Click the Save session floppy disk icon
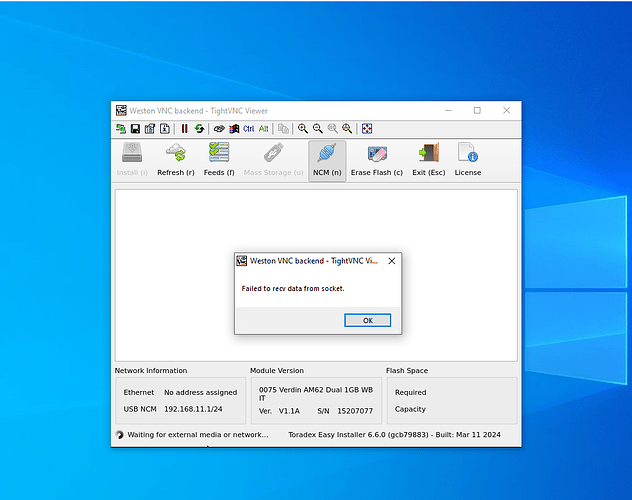This screenshot has width=632, height=500. pos(135,129)
